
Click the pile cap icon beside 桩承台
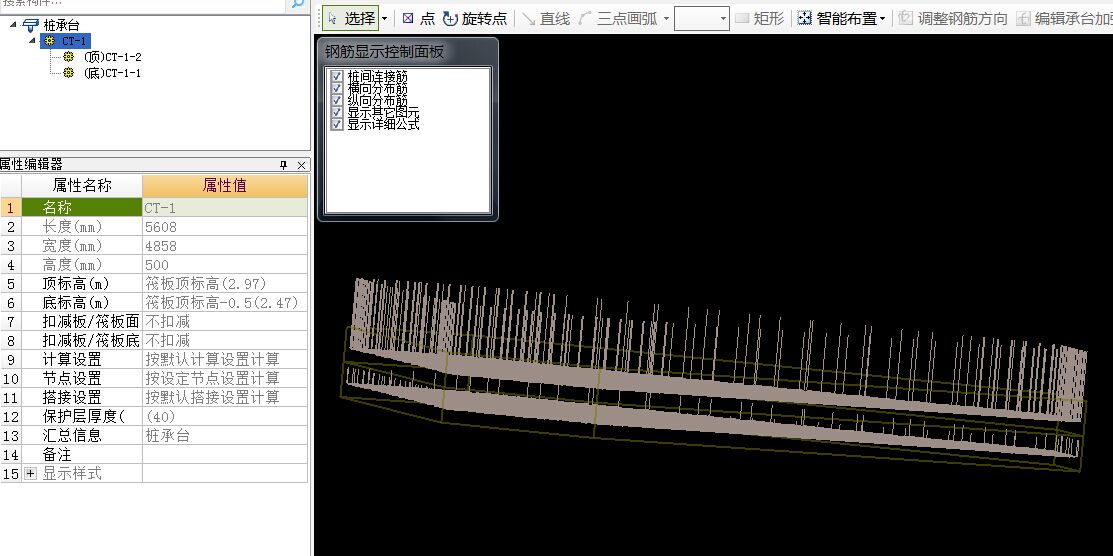31,26
